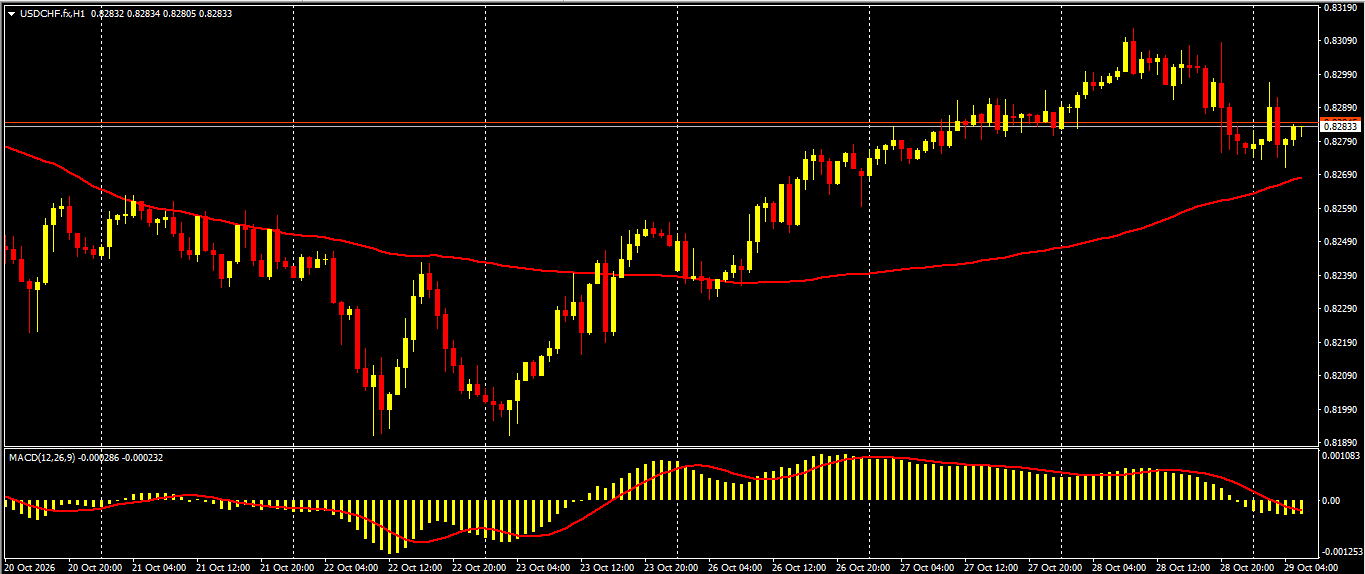
Task: Click the 0.82090 price scale label
Action: [1340, 376]
